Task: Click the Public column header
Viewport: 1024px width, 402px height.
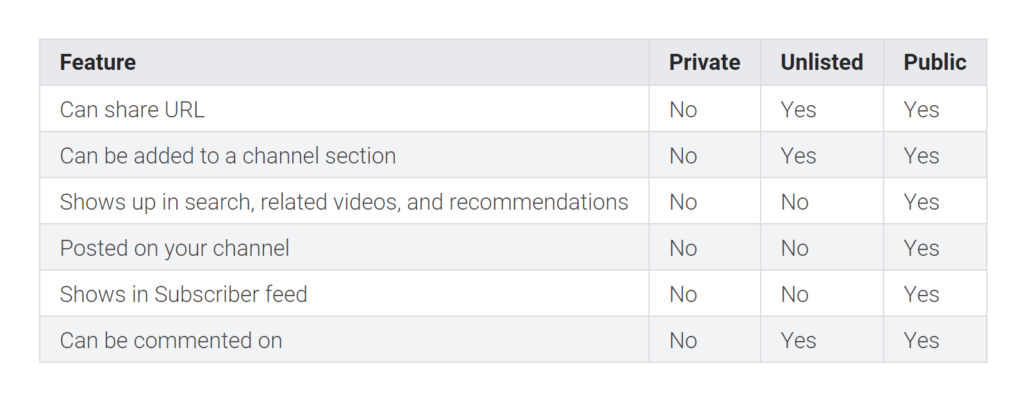Action: [935, 63]
